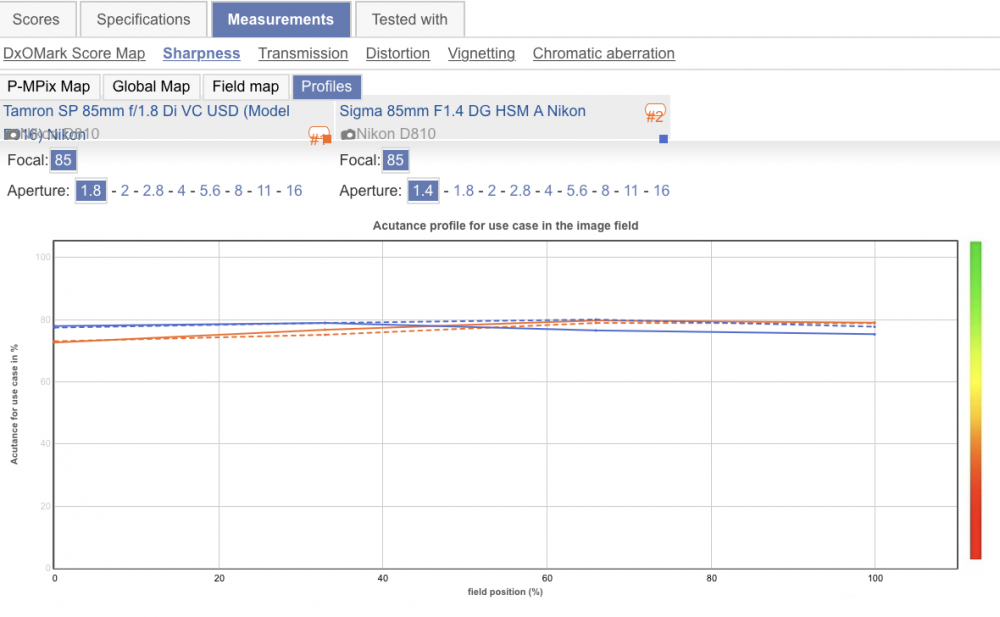Select the Measurements tab
This screenshot has width=1000, height=617.
[x=281, y=19]
